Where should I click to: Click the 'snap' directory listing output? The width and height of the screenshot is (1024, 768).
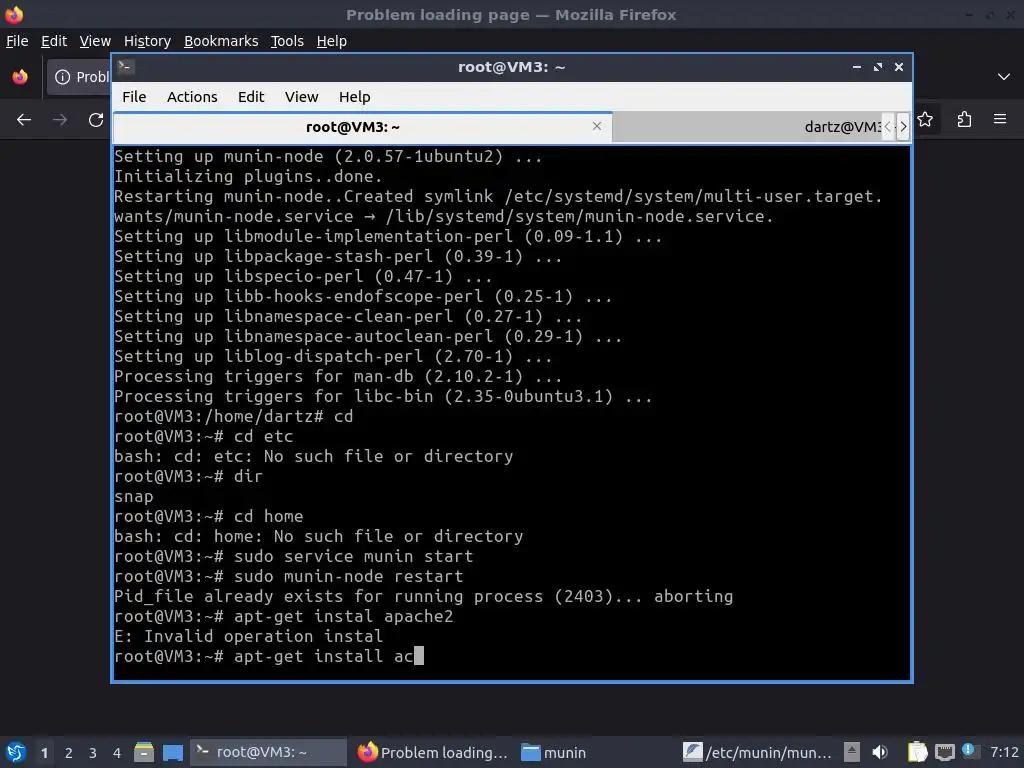134,496
